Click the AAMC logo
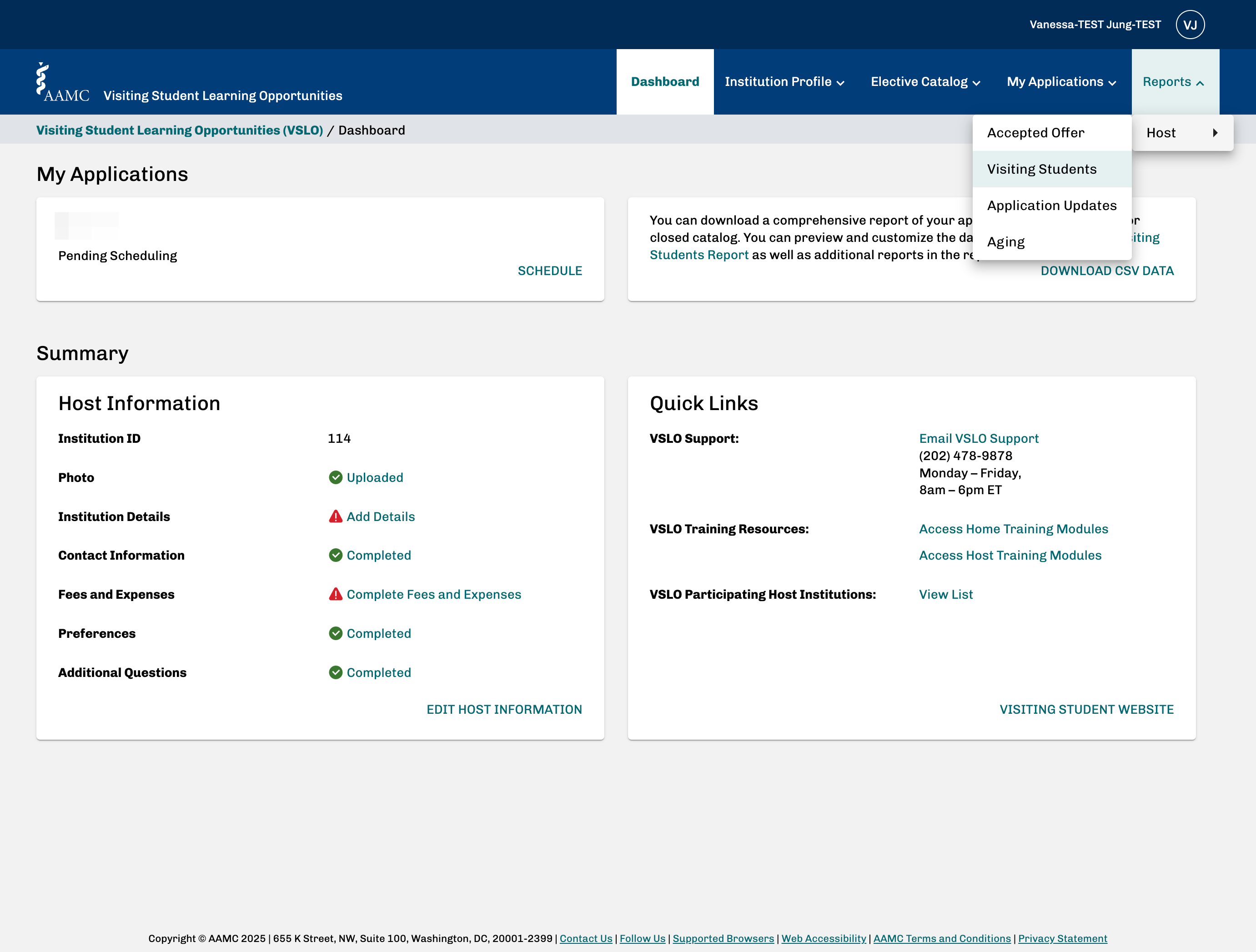This screenshot has height=952, width=1256. [62, 82]
